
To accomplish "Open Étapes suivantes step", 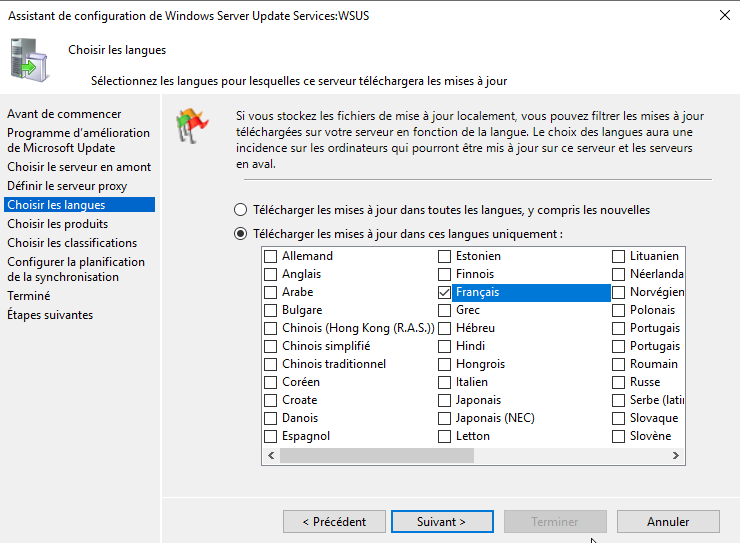I will pos(50,315).
